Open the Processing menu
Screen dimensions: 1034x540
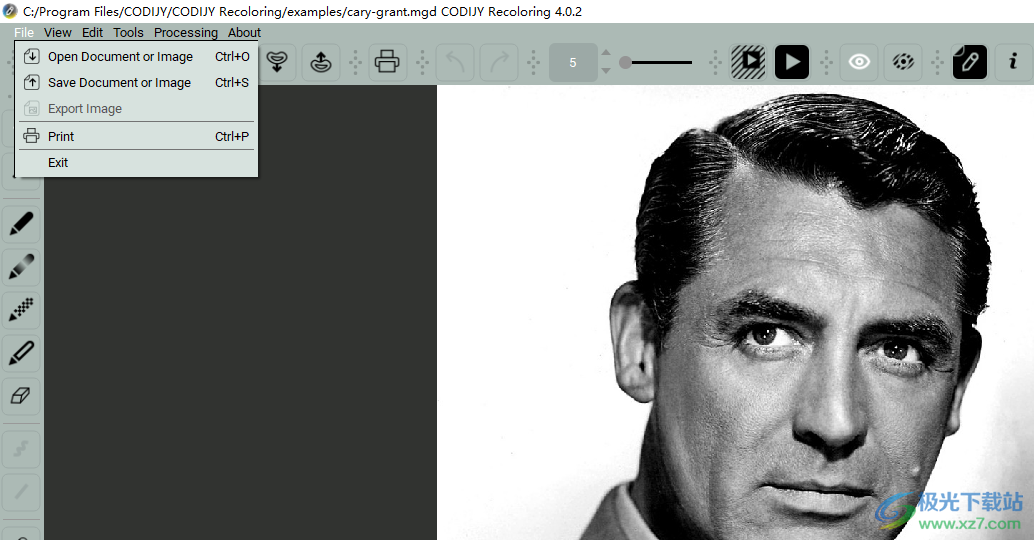(x=185, y=33)
